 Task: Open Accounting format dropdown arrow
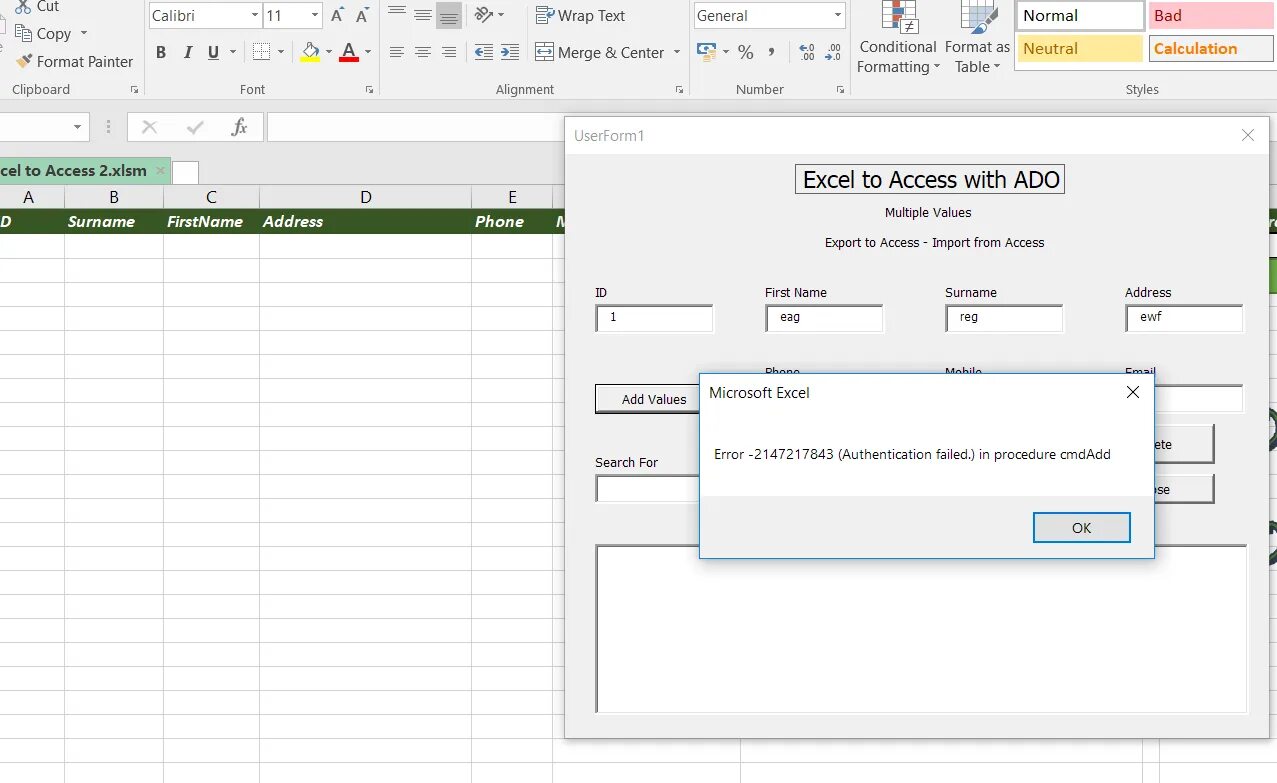pyautogui.click(x=724, y=52)
